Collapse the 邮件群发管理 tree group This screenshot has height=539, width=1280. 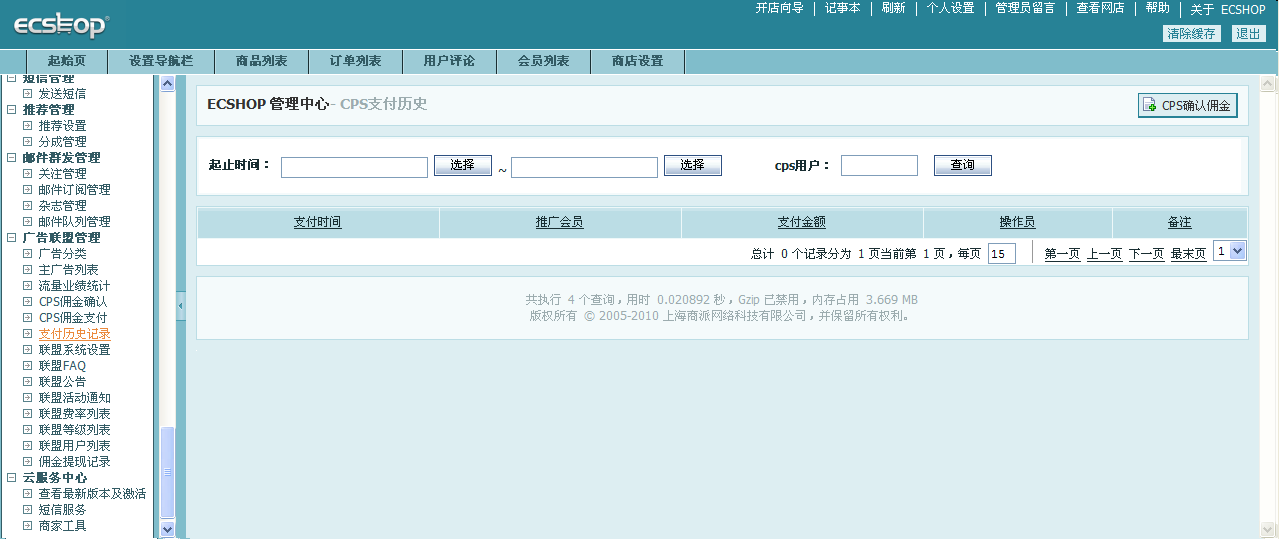tap(12, 158)
